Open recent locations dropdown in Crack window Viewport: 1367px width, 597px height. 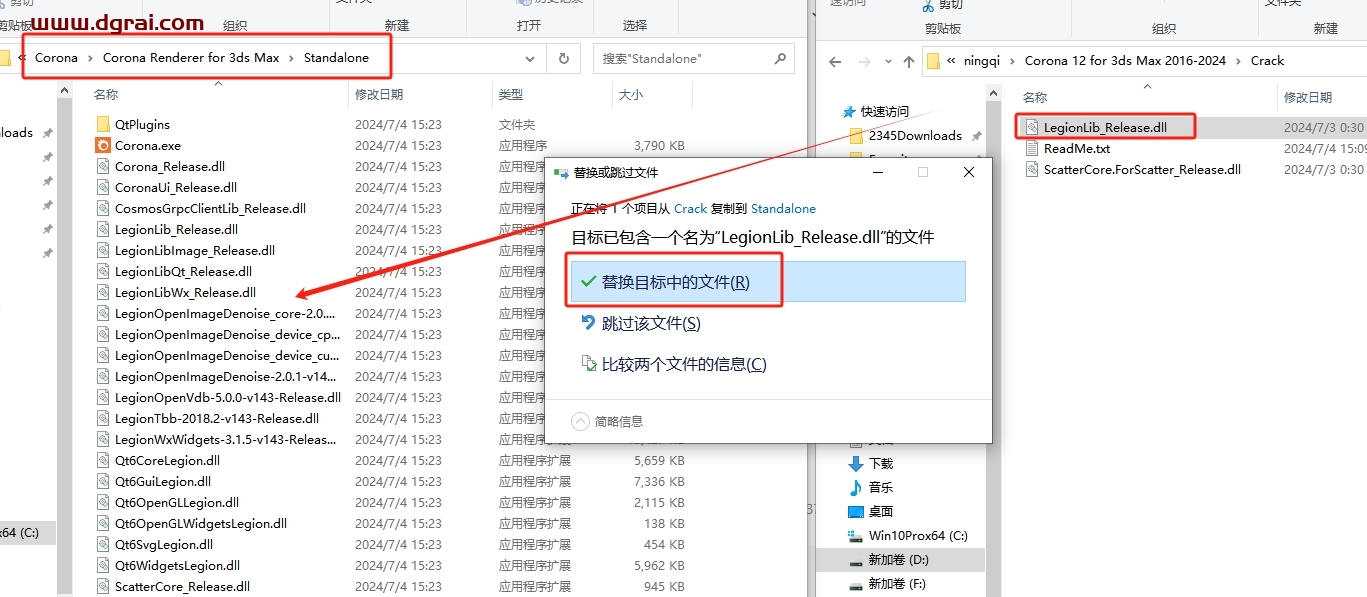coord(887,62)
